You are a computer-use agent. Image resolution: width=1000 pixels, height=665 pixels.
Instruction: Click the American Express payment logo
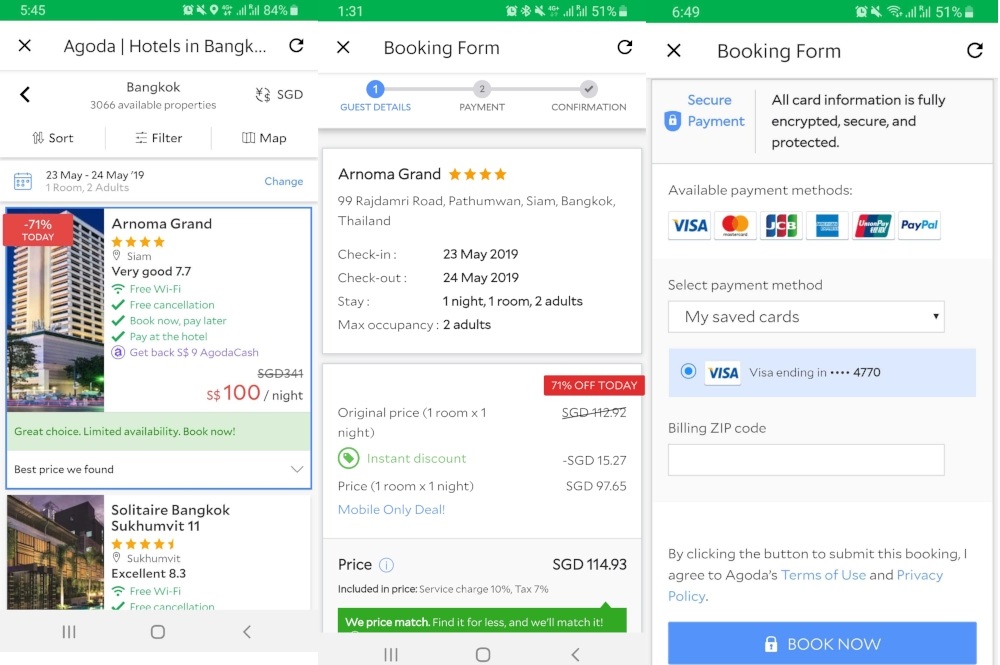tap(827, 225)
